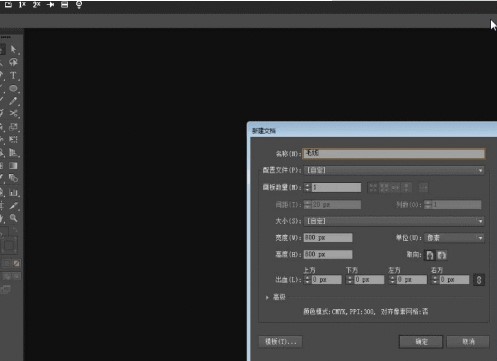This screenshot has height=361, width=497.
Task: Select the Blend tool
Action: point(13,178)
